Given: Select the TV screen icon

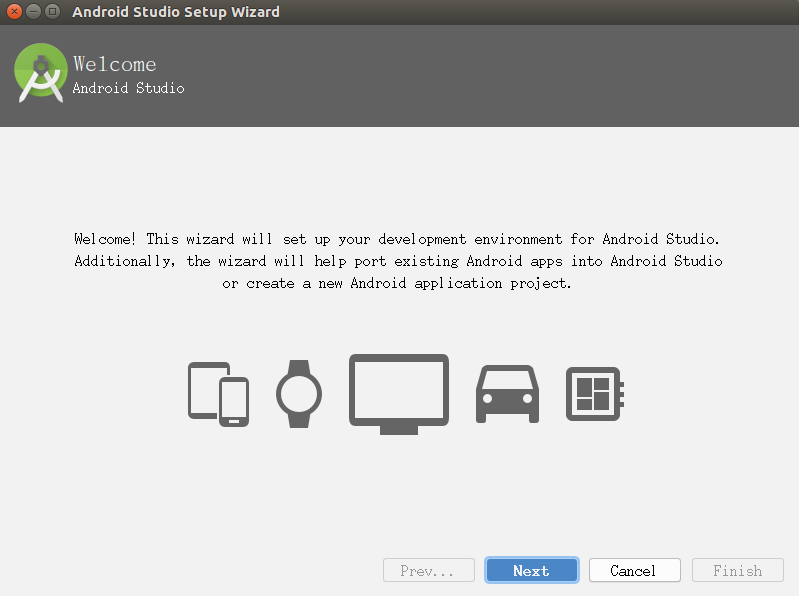Looking at the screenshot, I should [399, 394].
